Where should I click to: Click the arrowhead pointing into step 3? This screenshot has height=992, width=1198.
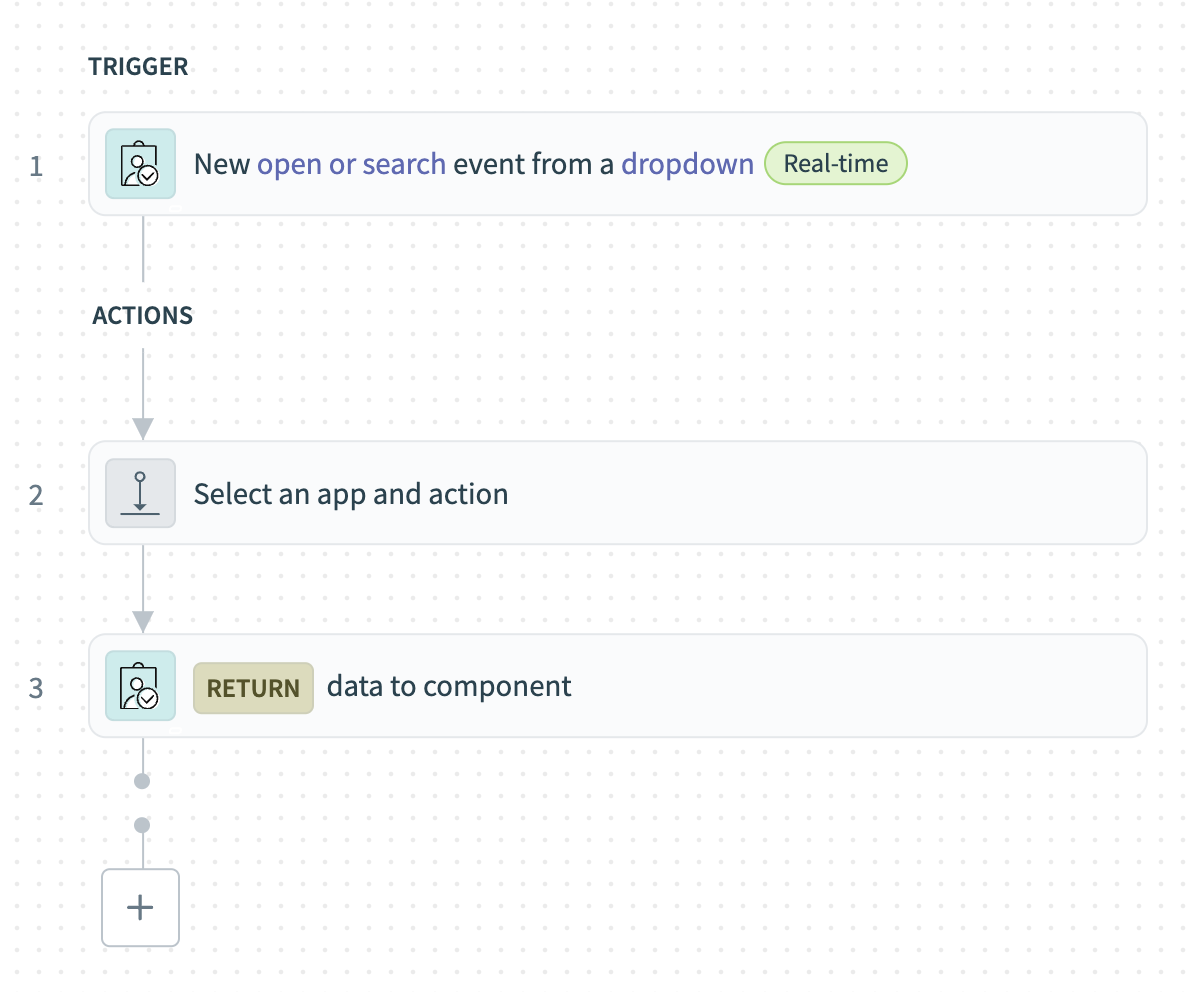point(143,621)
